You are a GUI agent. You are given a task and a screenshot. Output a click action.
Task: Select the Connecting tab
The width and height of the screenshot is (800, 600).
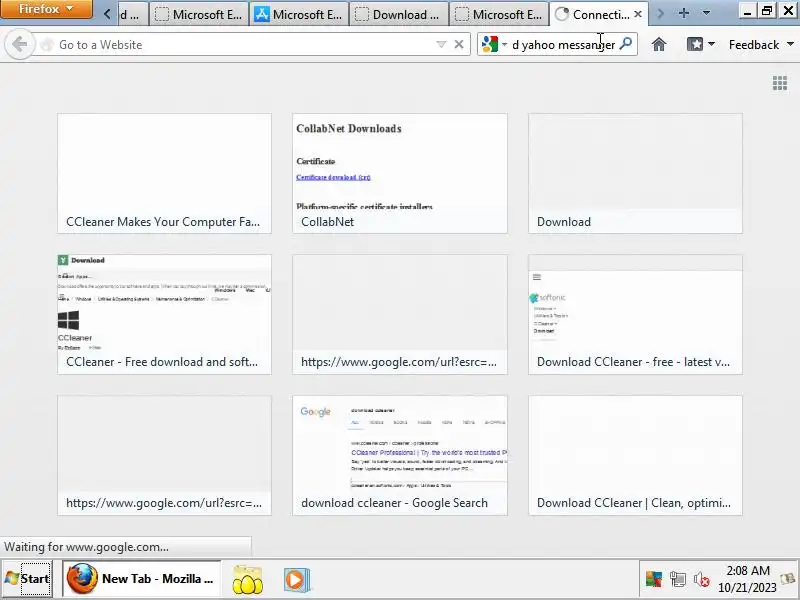(598, 15)
